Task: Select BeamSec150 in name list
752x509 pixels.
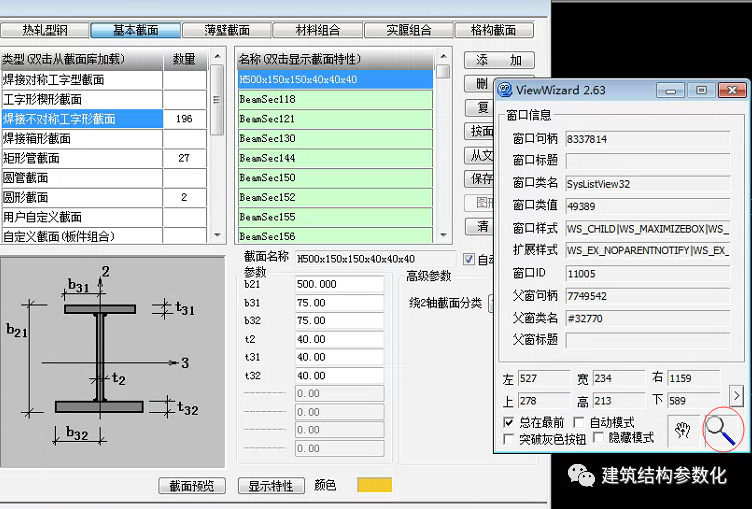Action: point(335,178)
